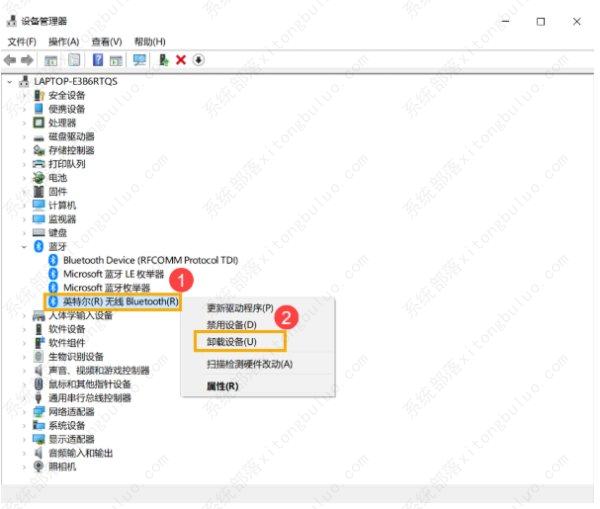
Task: Select the 软件组件 row
Action: coord(67,343)
